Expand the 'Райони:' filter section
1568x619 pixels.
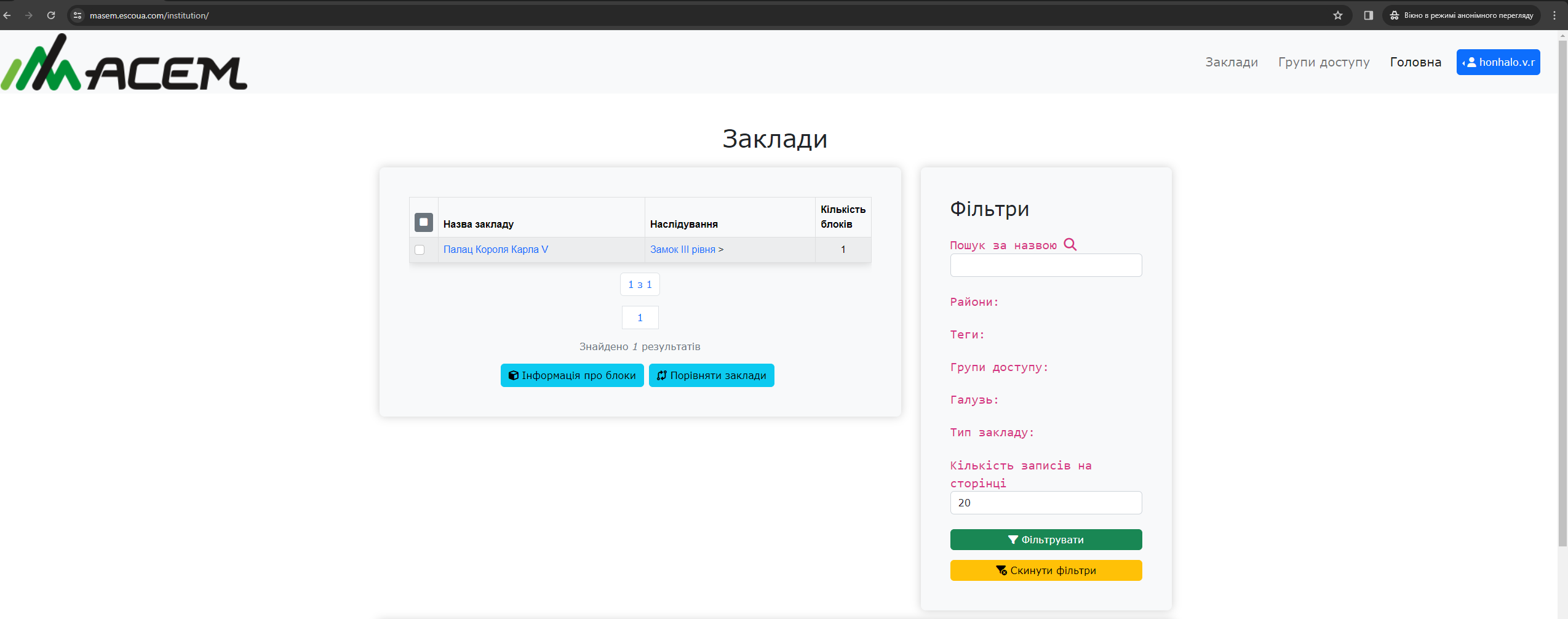[973, 302]
